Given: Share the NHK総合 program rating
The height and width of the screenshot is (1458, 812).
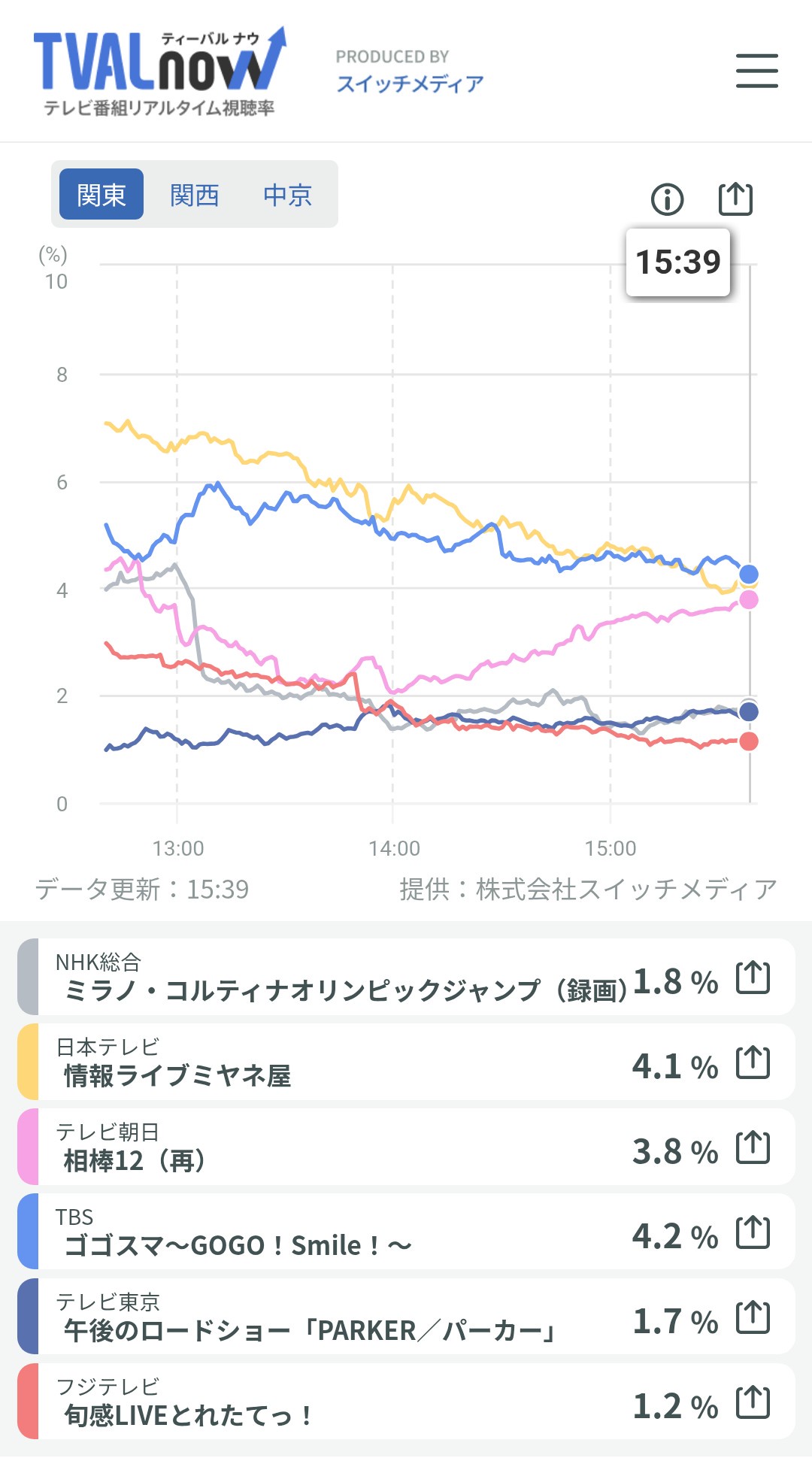Looking at the screenshot, I should (753, 978).
